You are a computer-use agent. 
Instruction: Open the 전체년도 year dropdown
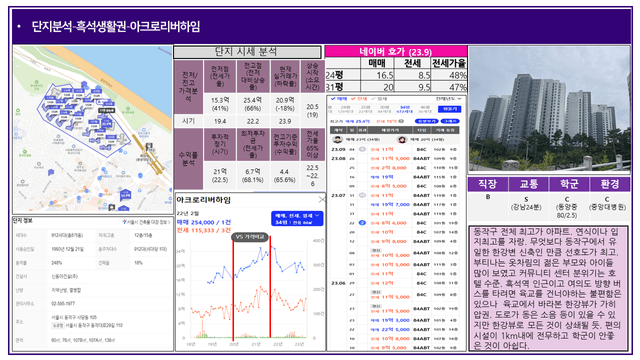449,99
